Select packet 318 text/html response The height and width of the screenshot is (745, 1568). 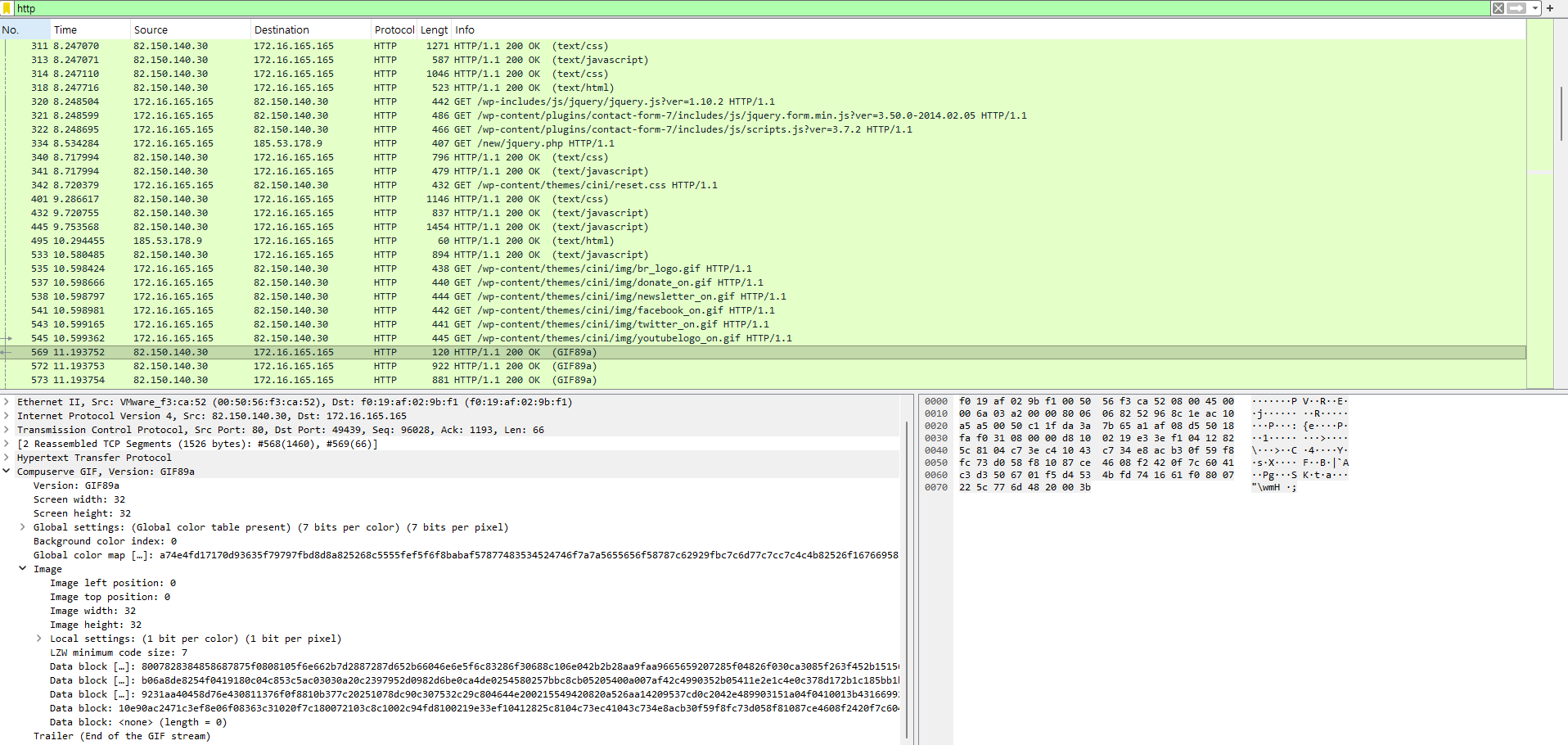coord(763,88)
